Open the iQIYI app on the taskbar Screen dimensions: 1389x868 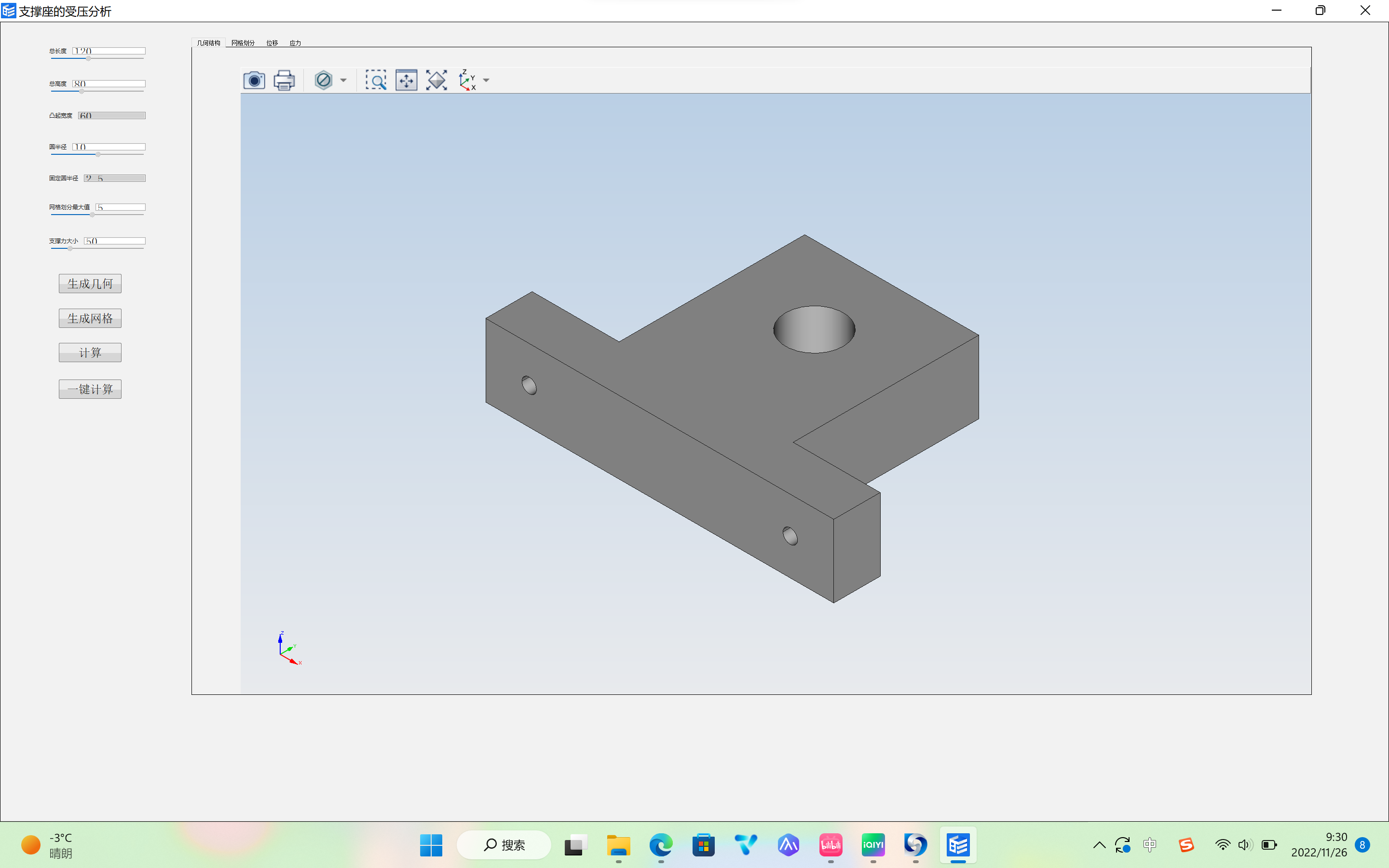[873, 845]
